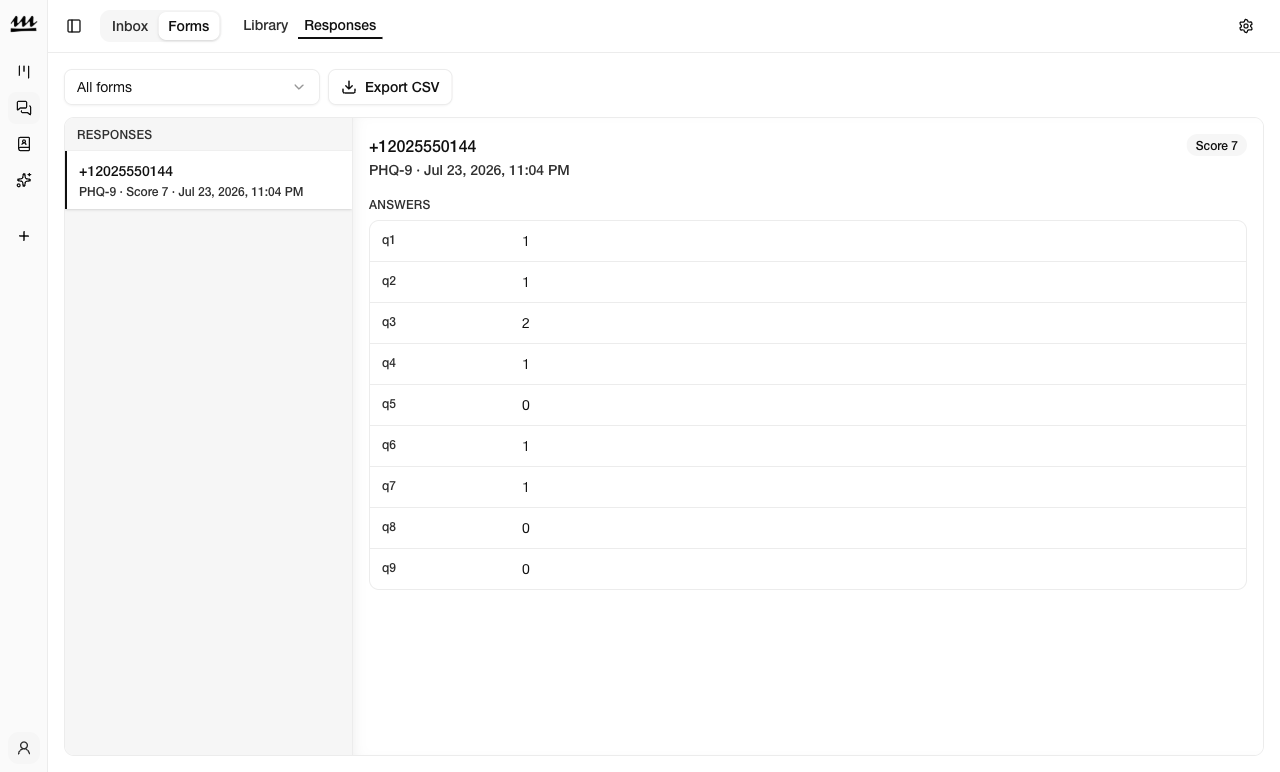Click the q9 answer row label
The width and height of the screenshot is (1280, 772).
point(389,568)
